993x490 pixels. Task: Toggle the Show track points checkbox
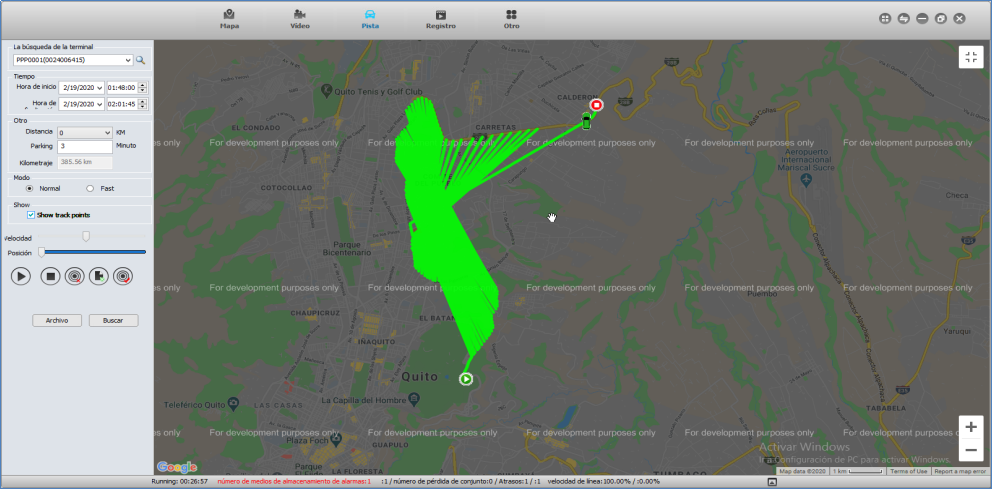click(x=31, y=215)
